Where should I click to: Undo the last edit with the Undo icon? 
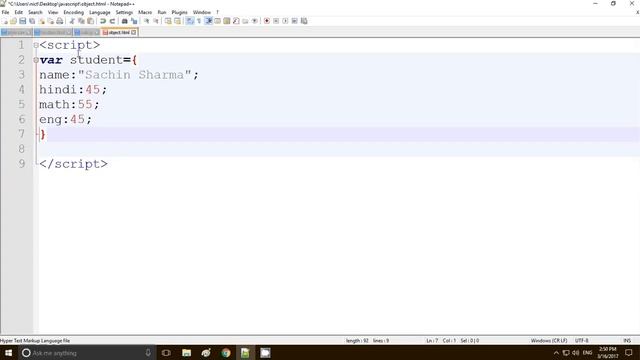pyautogui.click(x=103, y=21)
